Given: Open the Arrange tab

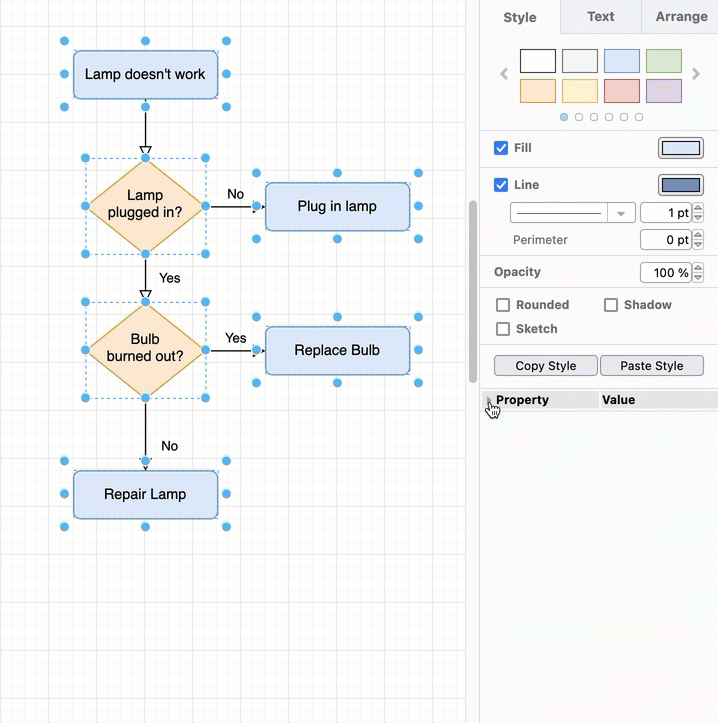Looking at the screenshot, I should (681, 17).
